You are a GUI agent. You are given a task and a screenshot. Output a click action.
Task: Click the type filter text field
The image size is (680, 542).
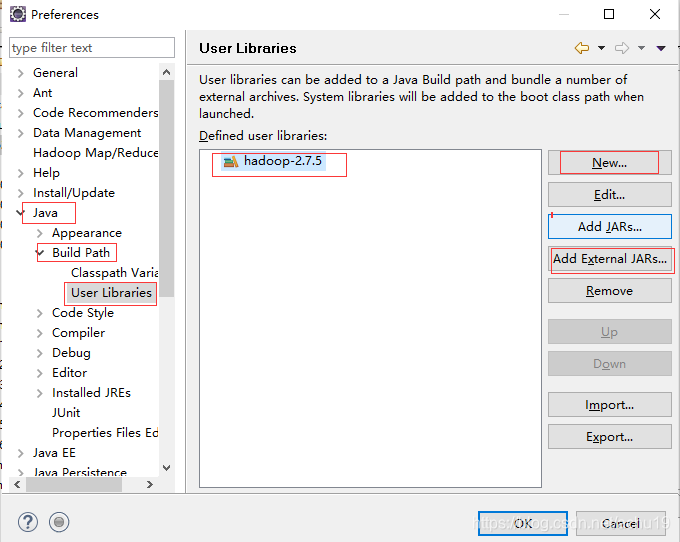coord(92,47)
